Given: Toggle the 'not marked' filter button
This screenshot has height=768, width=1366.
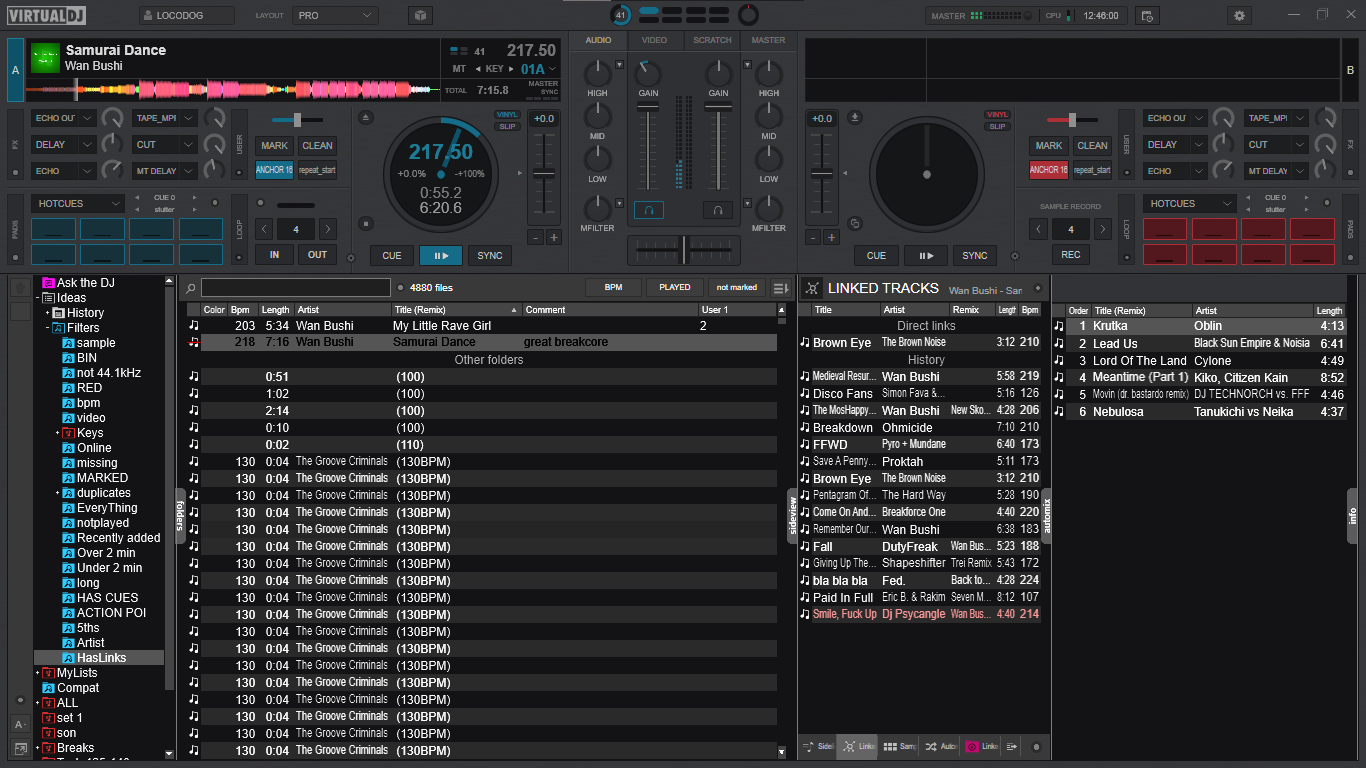Looking at the screenshot, I should tap(736, 288).
